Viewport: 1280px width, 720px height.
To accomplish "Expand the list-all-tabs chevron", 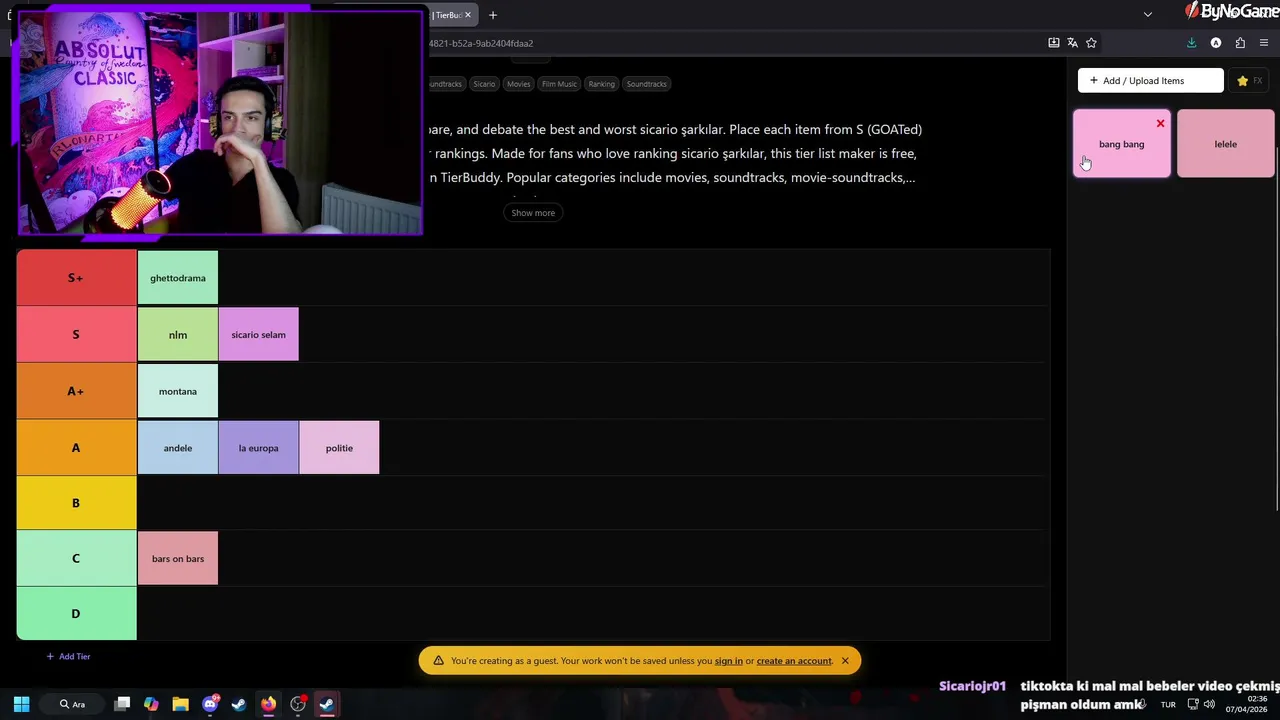I will pos(1148,14).
